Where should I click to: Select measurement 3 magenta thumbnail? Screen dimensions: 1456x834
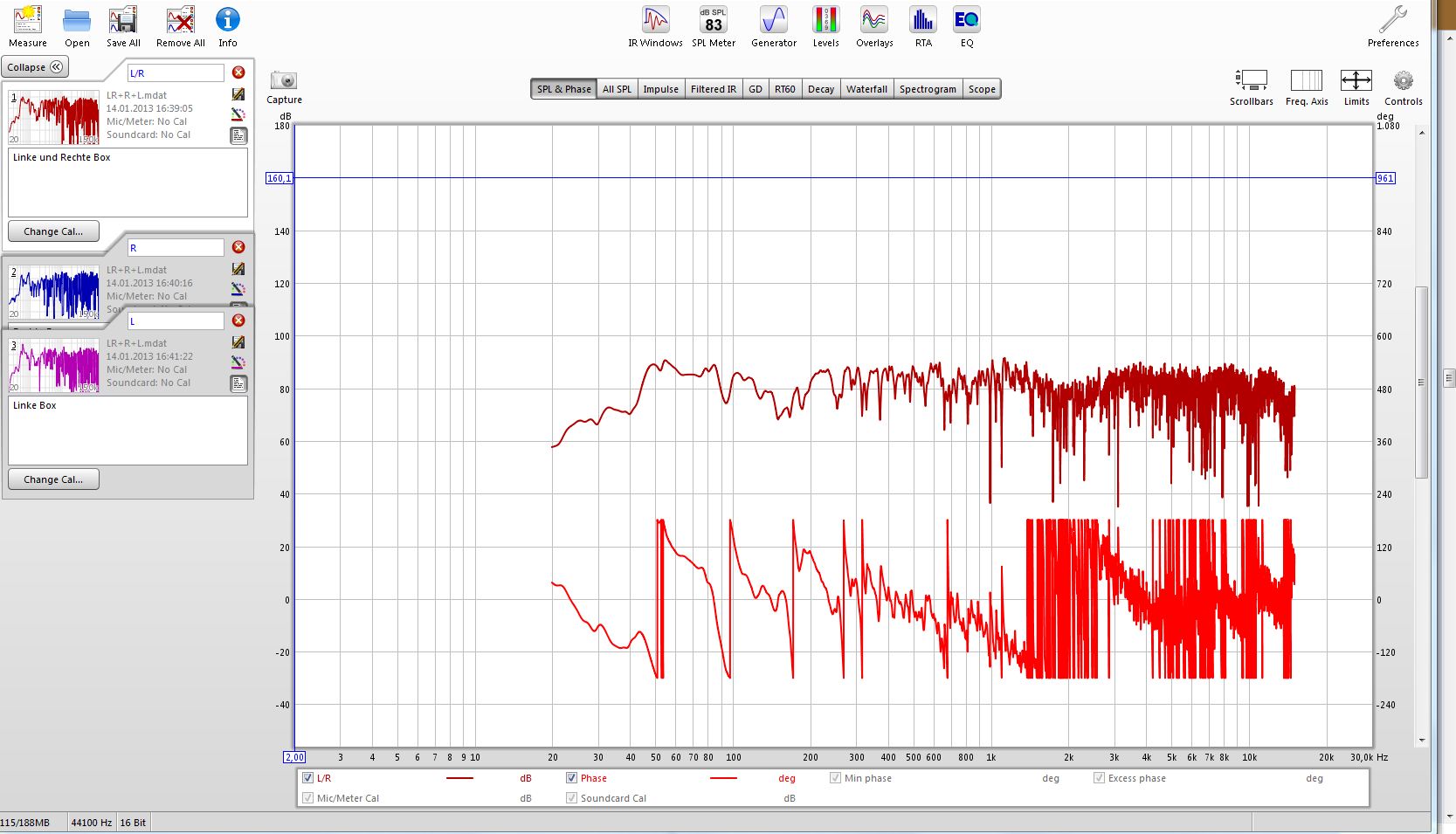[54, 365]
